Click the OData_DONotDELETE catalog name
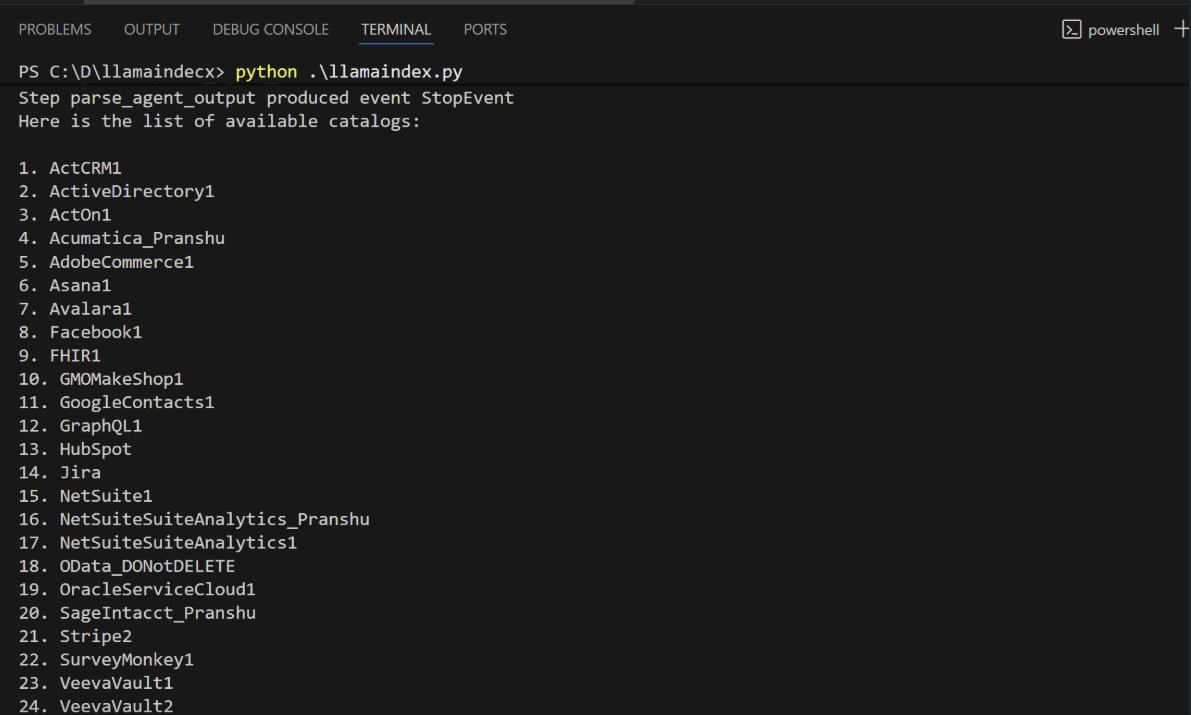Screen dimensions: 1191x715 [147, 565]
